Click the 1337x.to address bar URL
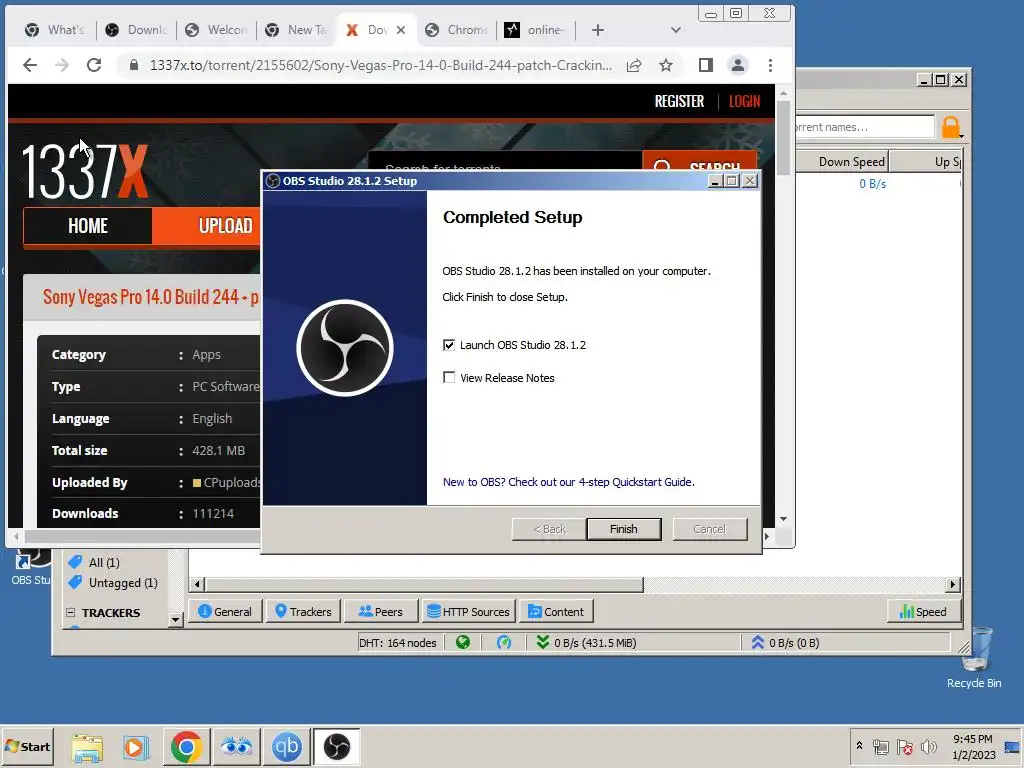This screenshot has height=768, width=1024. pos(381,65)
